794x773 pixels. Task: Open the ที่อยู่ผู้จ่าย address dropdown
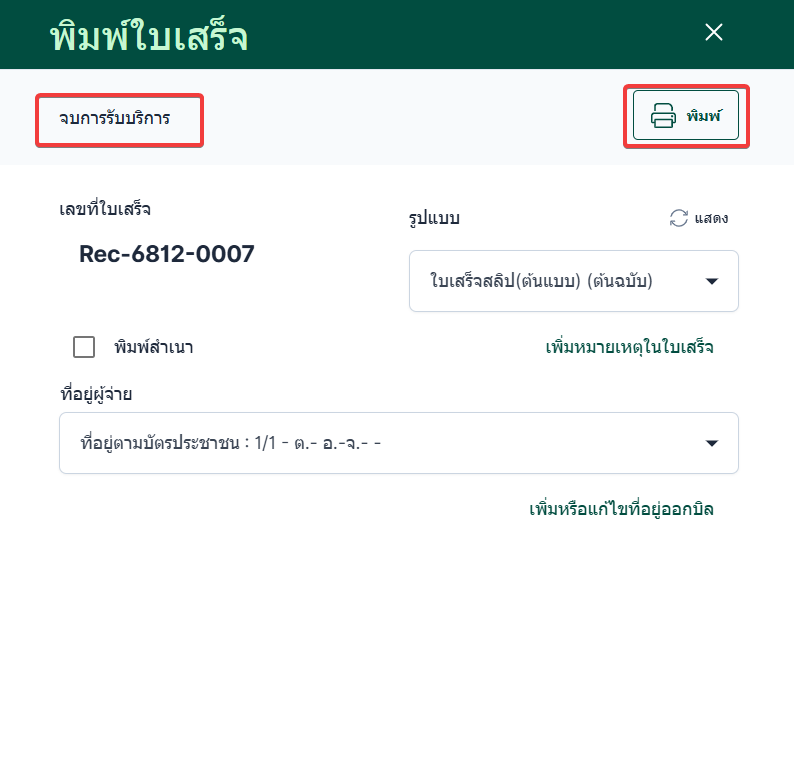tap(398, 443)
